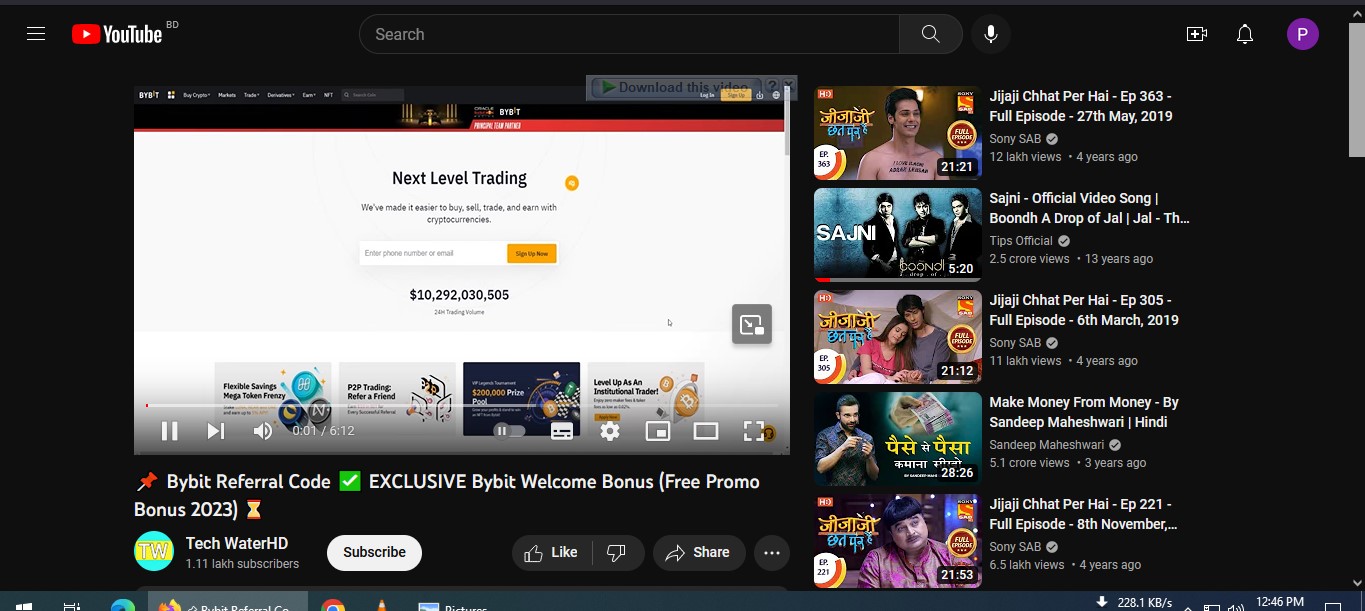
Task: Open Sony SAB channel under the Ep 363 video
Action: coord(1015,139)
